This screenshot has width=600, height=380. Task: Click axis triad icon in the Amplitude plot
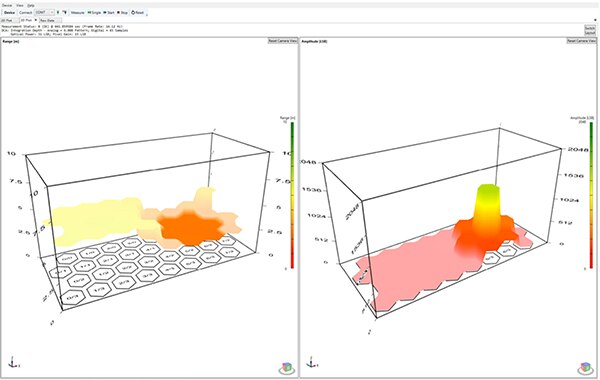click(x=312, y=362)
